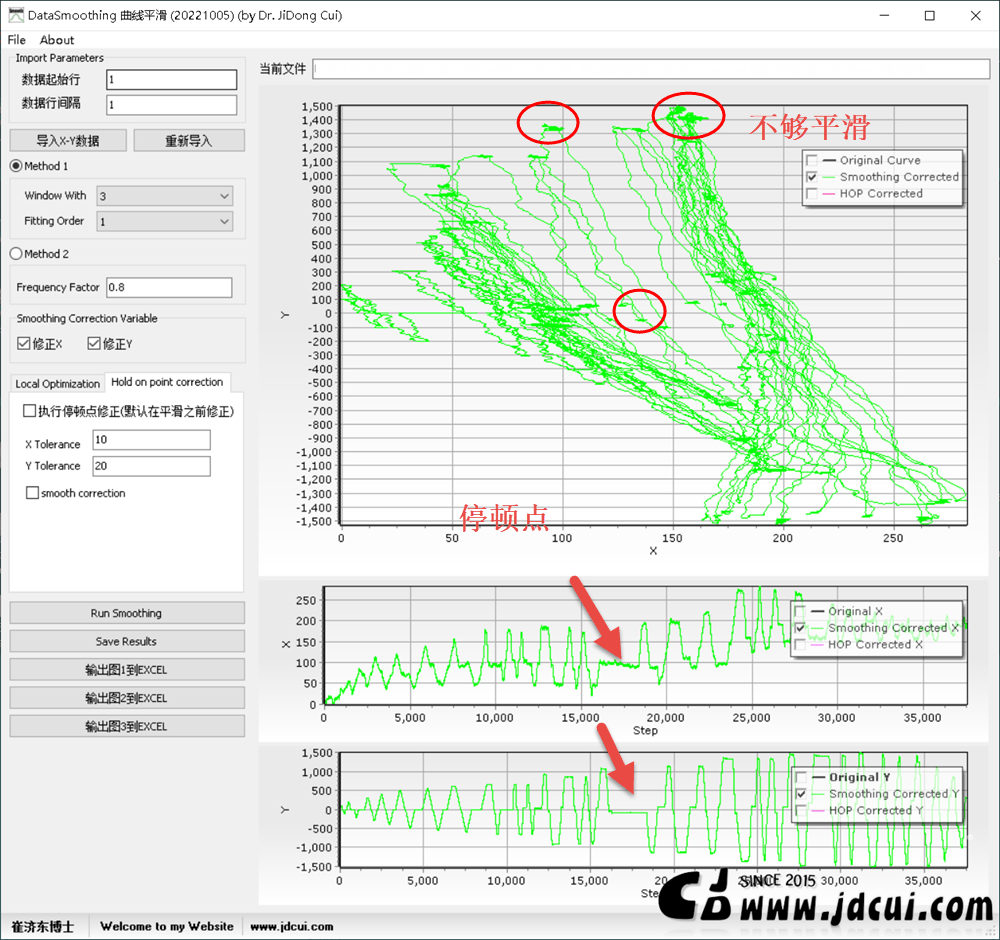Show Original X series in legend

click(800, 611)
